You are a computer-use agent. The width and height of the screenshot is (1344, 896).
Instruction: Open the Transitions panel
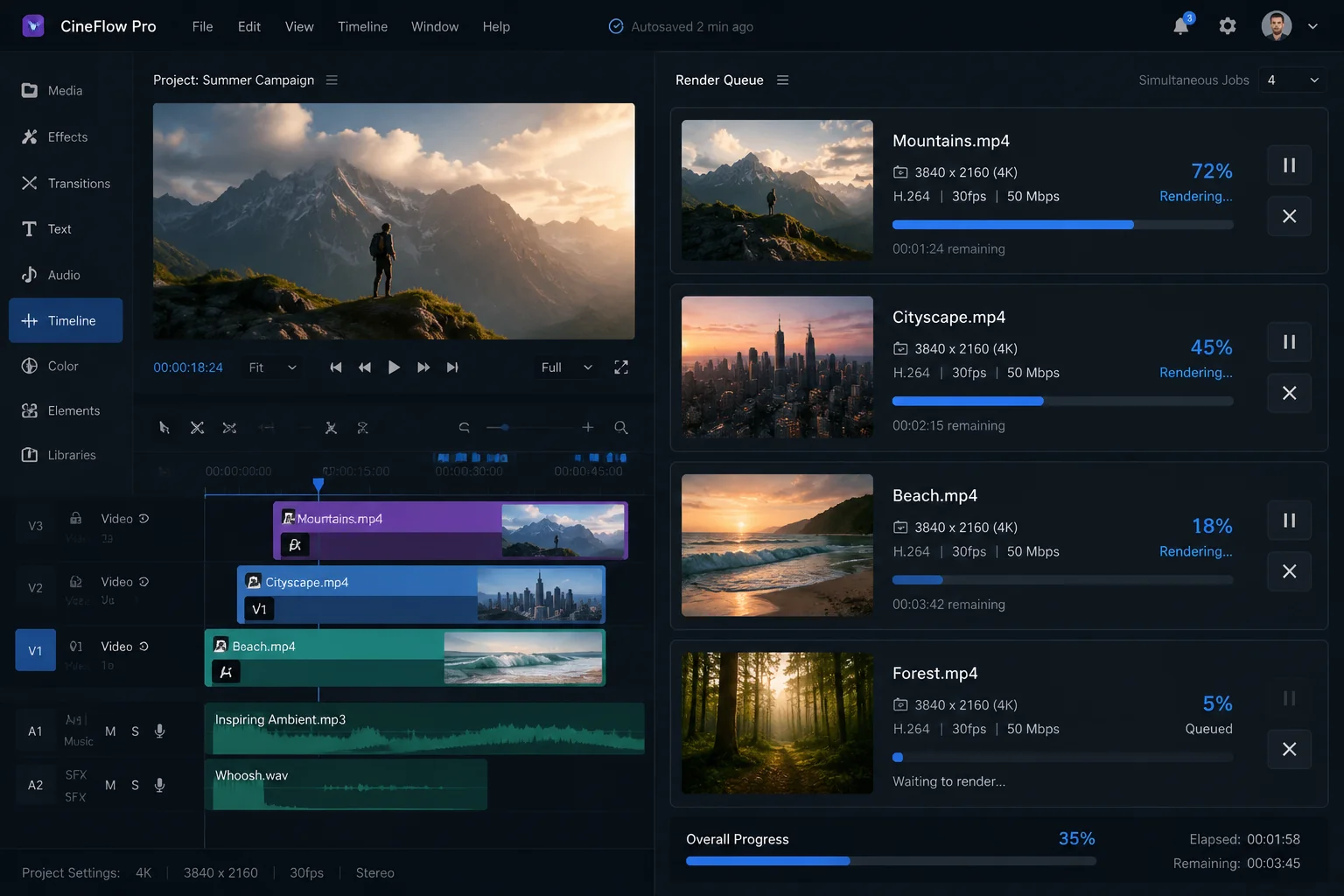(x=66, y=183)
